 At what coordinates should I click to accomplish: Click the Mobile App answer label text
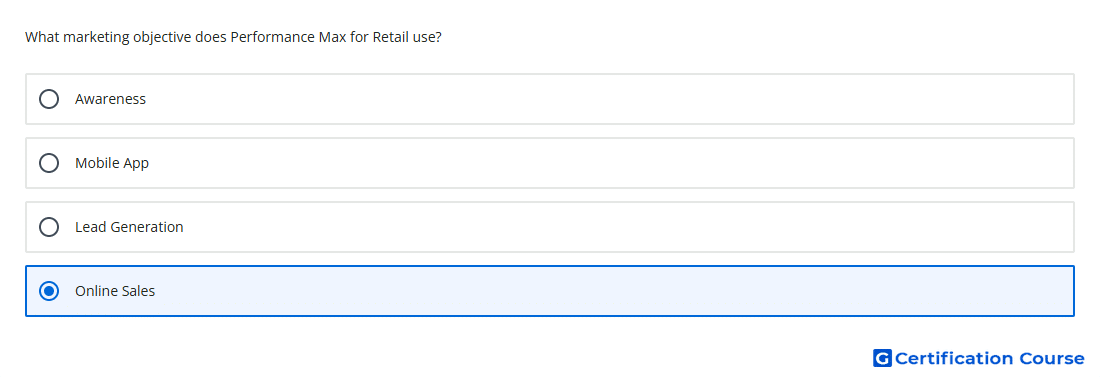coord(112,163)
